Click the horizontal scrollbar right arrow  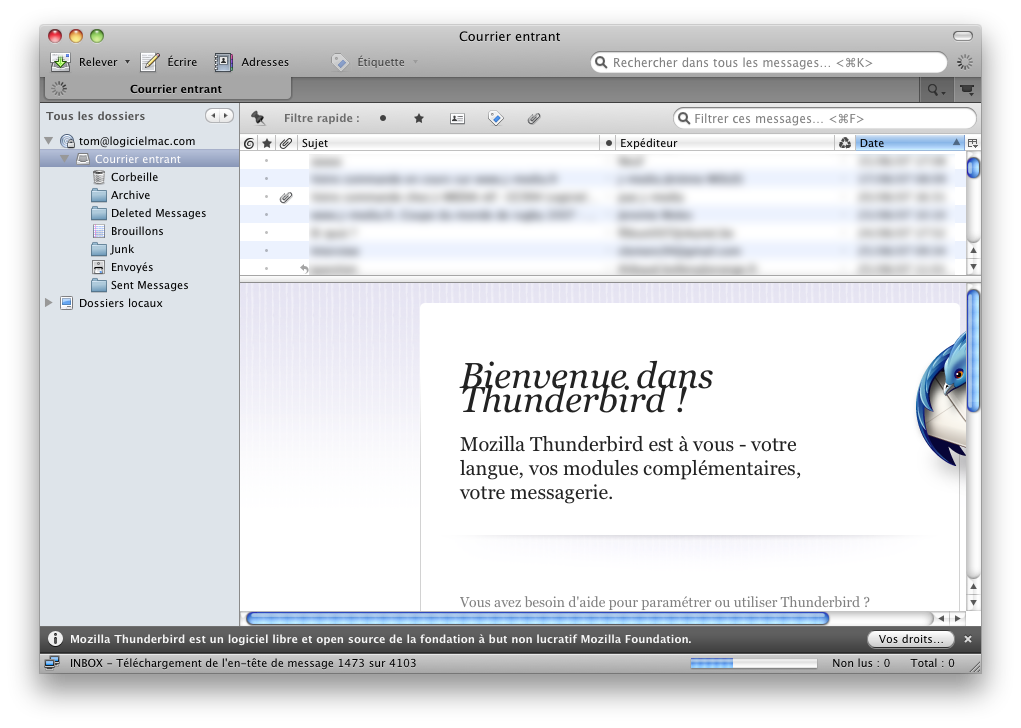pyautogui.click(x=957, y=618)
